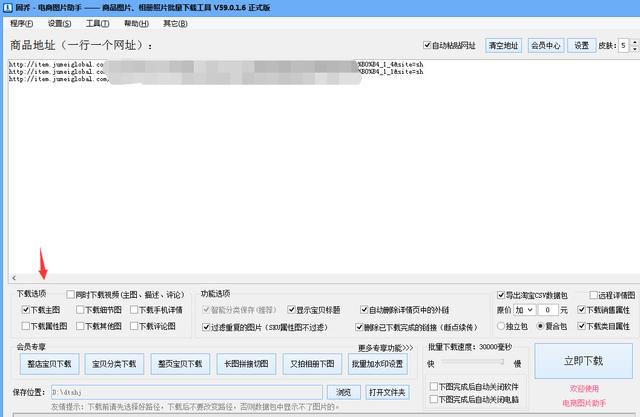Click the horizontal scrollbar left arrow

click(x=14, y=277)
